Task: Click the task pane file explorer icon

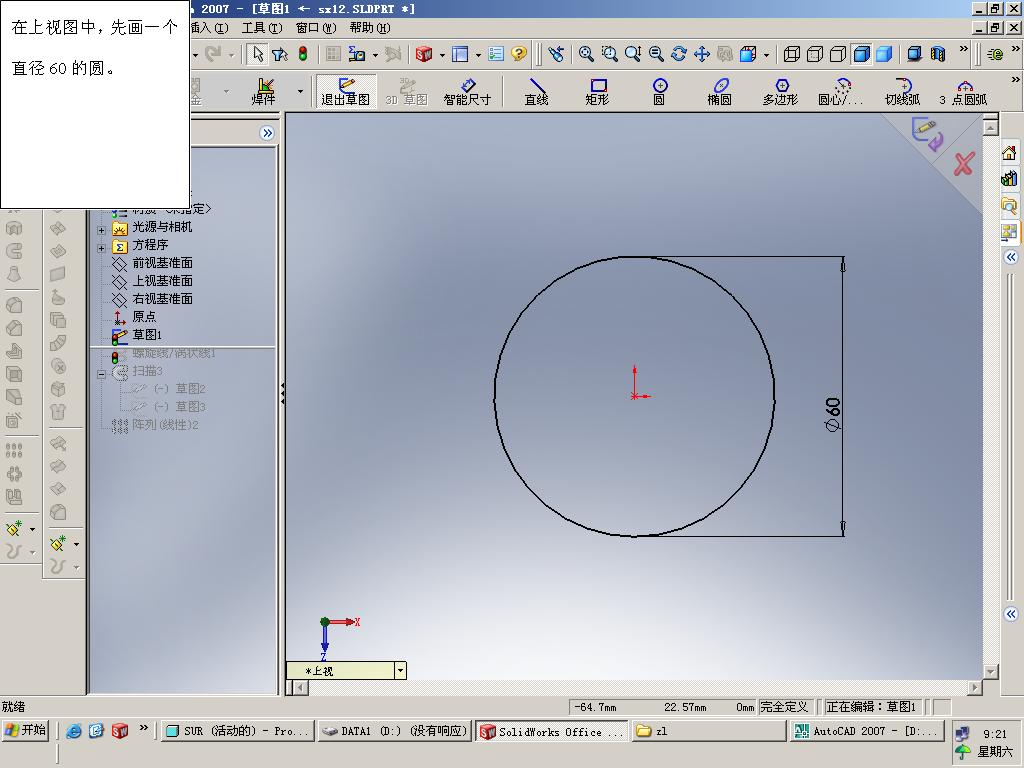Action: [1009, 205]
